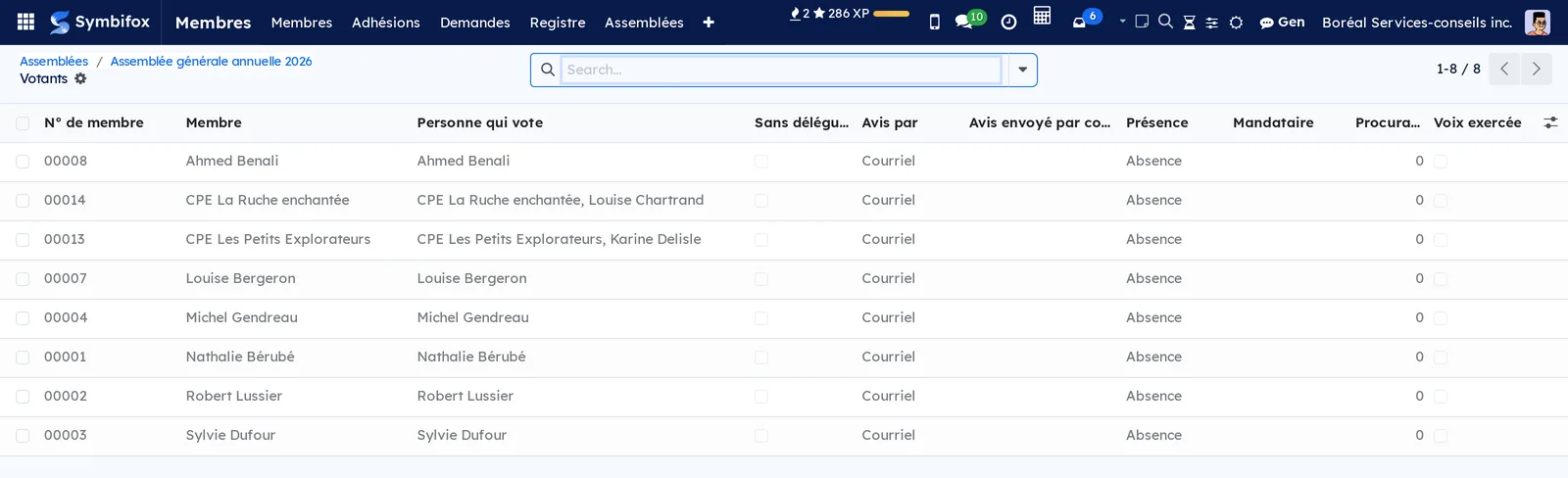The height and width of the screenshot is (478, 1568).
Task: Select the row for Sylvie Dufour
Action: coord(23,436)
